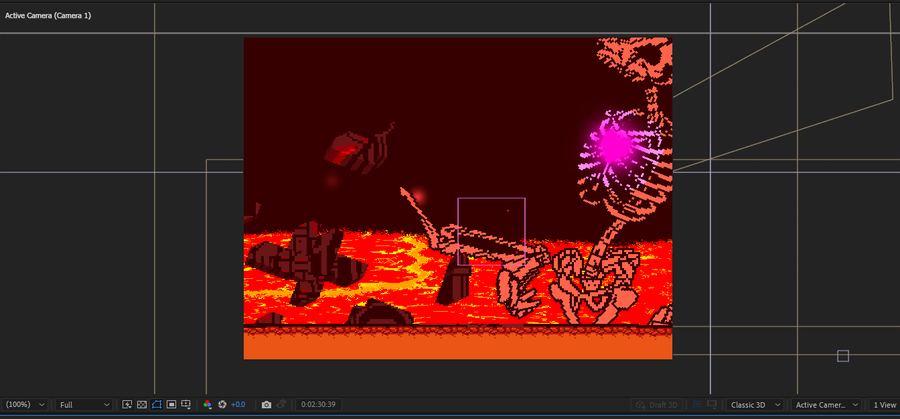Toggle the Fast Previews icon
This screenshot has width=900, height=419.
click(x=127, y=405)
